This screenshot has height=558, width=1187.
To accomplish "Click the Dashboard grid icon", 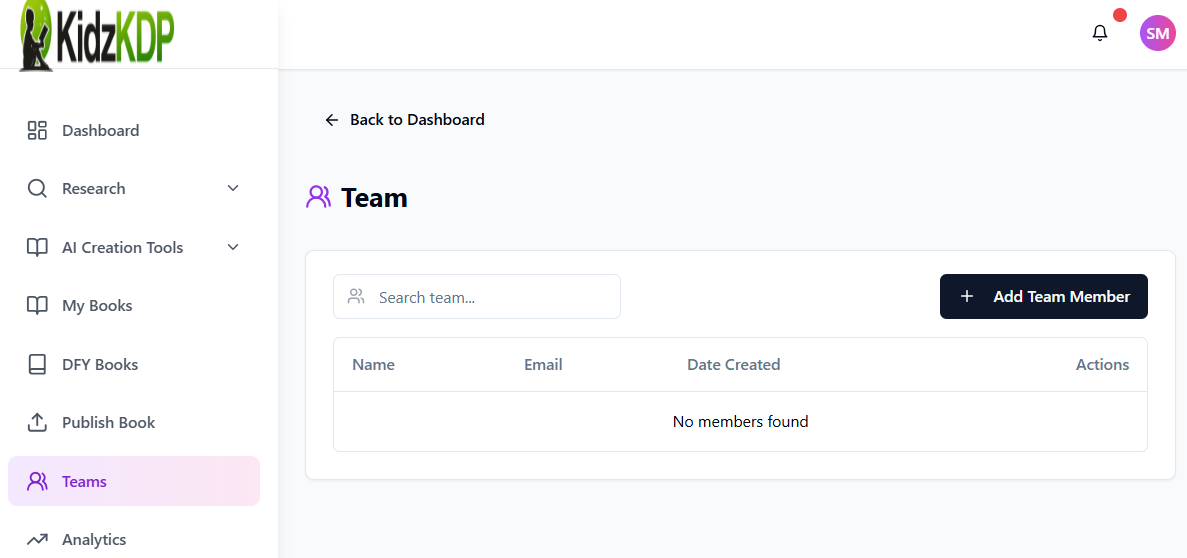I will (x=37, y=130).
